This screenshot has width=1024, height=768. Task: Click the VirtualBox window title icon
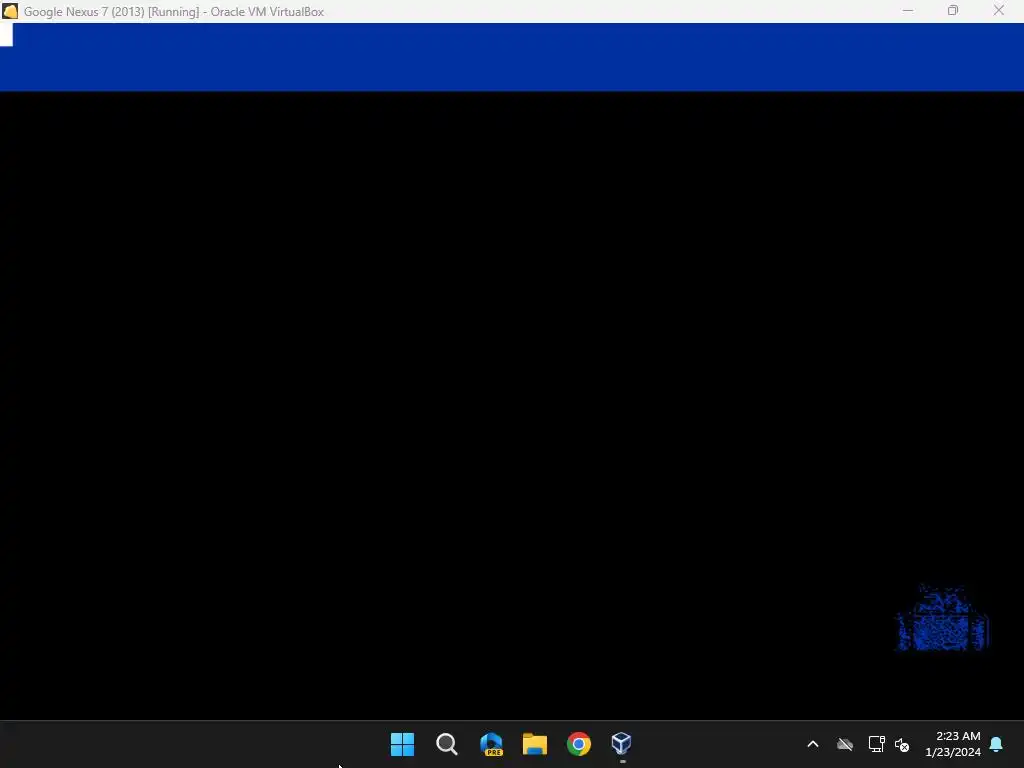click(x=10, y=11)
